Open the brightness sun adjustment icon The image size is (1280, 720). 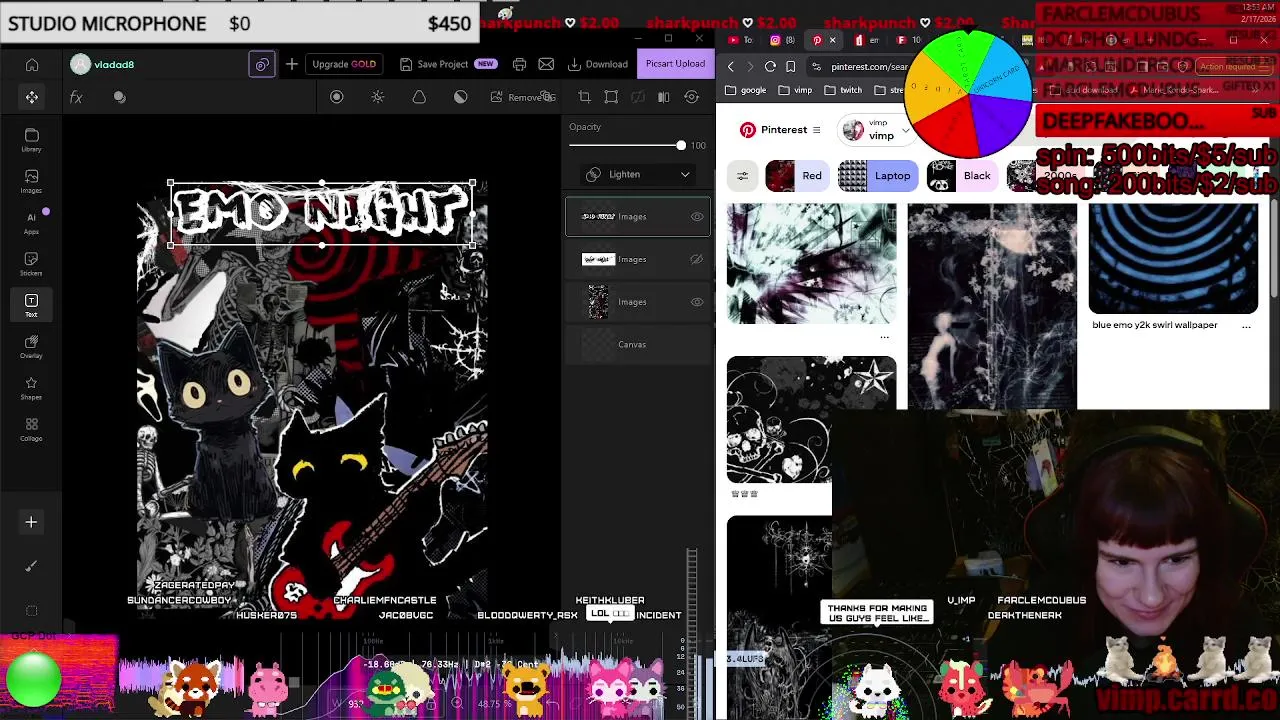click(378, 97)
